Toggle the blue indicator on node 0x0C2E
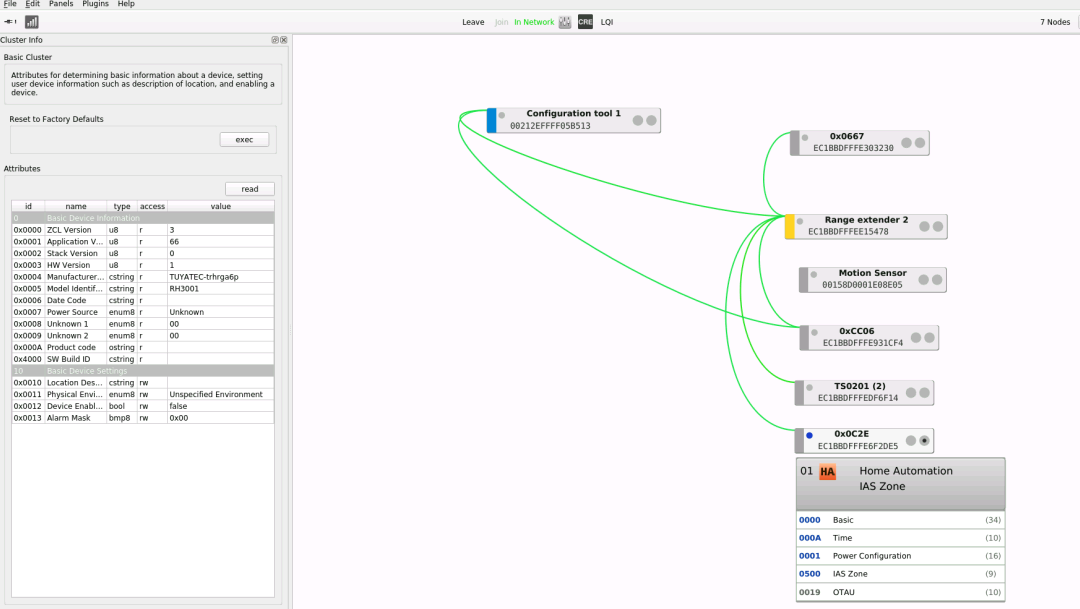This screenshot has width=1080, height=609. (x=810, y=436)
